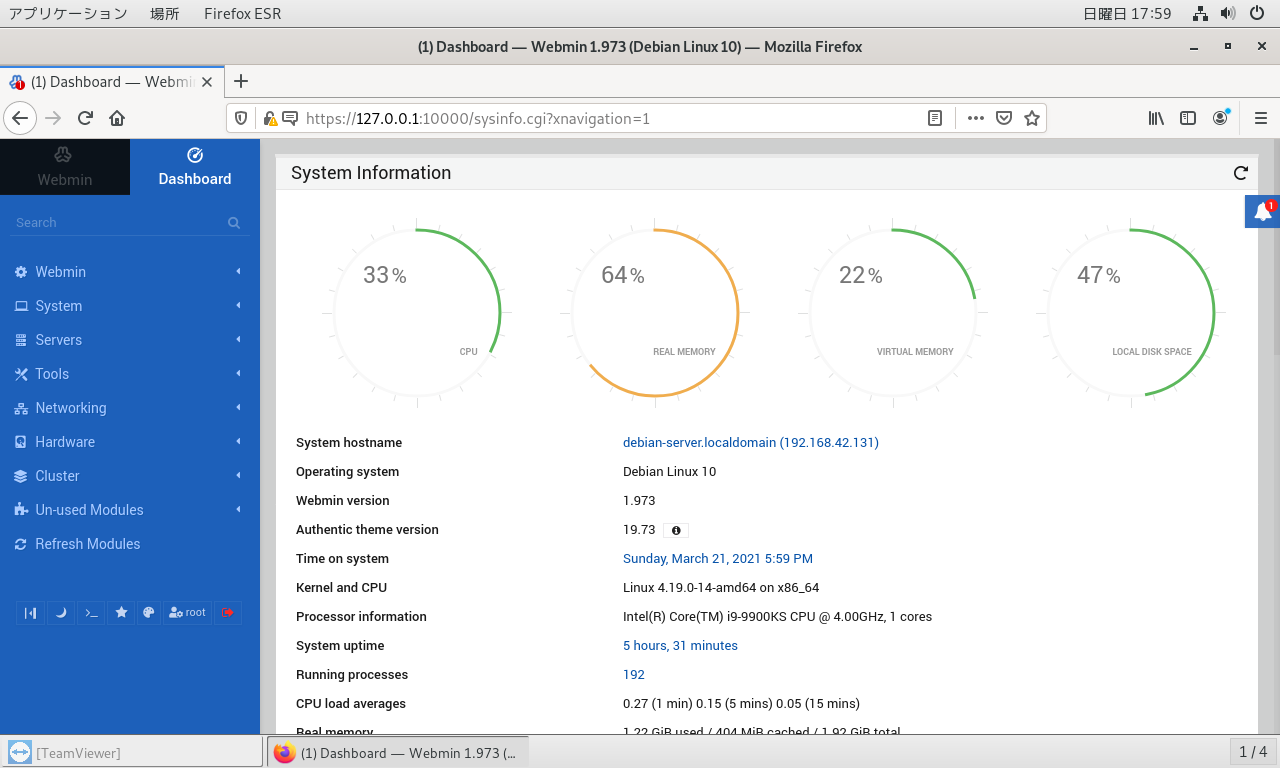
Task: Open theme configuration palette icon
Action: coord(149,612)
